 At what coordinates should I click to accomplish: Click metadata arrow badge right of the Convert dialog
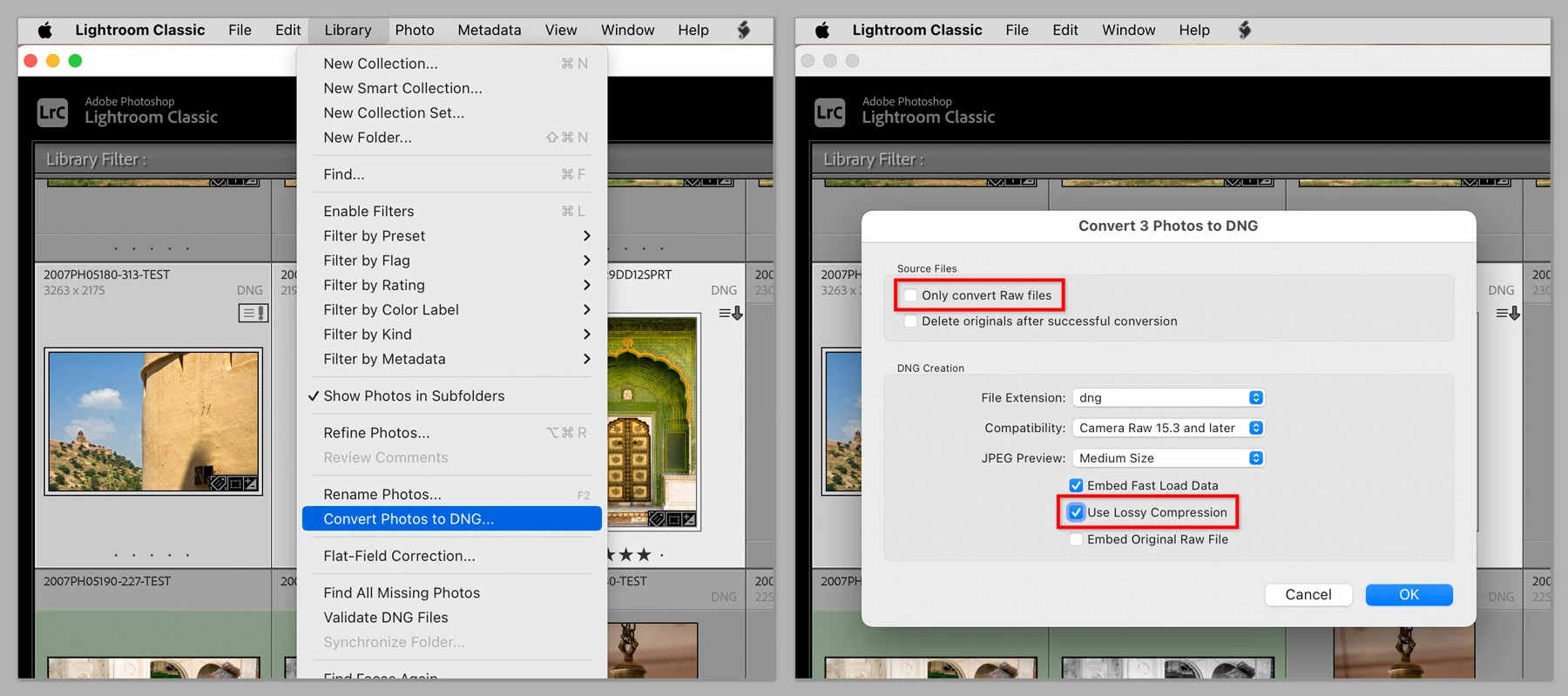1508,313
